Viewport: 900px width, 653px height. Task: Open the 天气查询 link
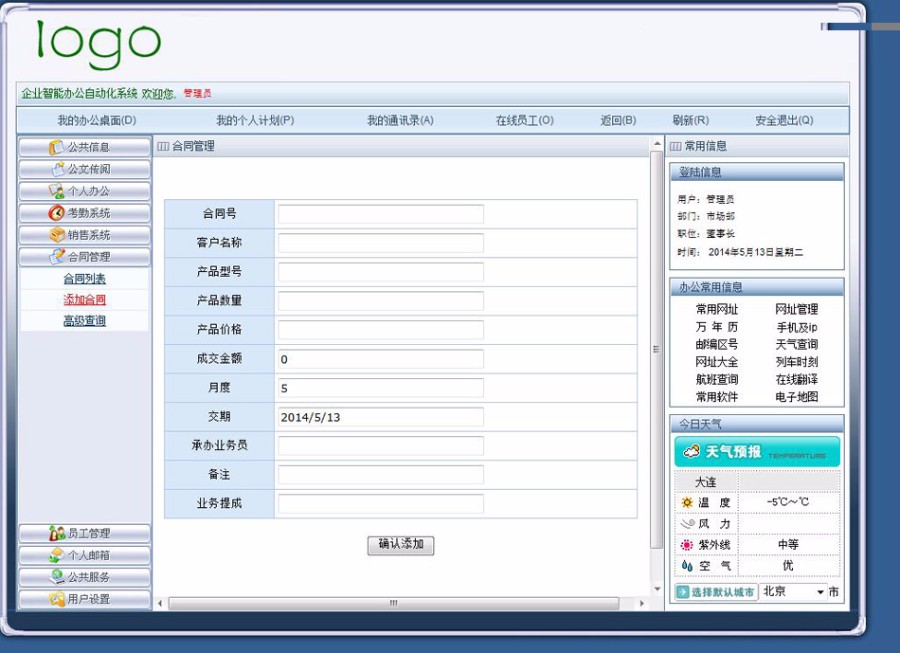[797, 344]
